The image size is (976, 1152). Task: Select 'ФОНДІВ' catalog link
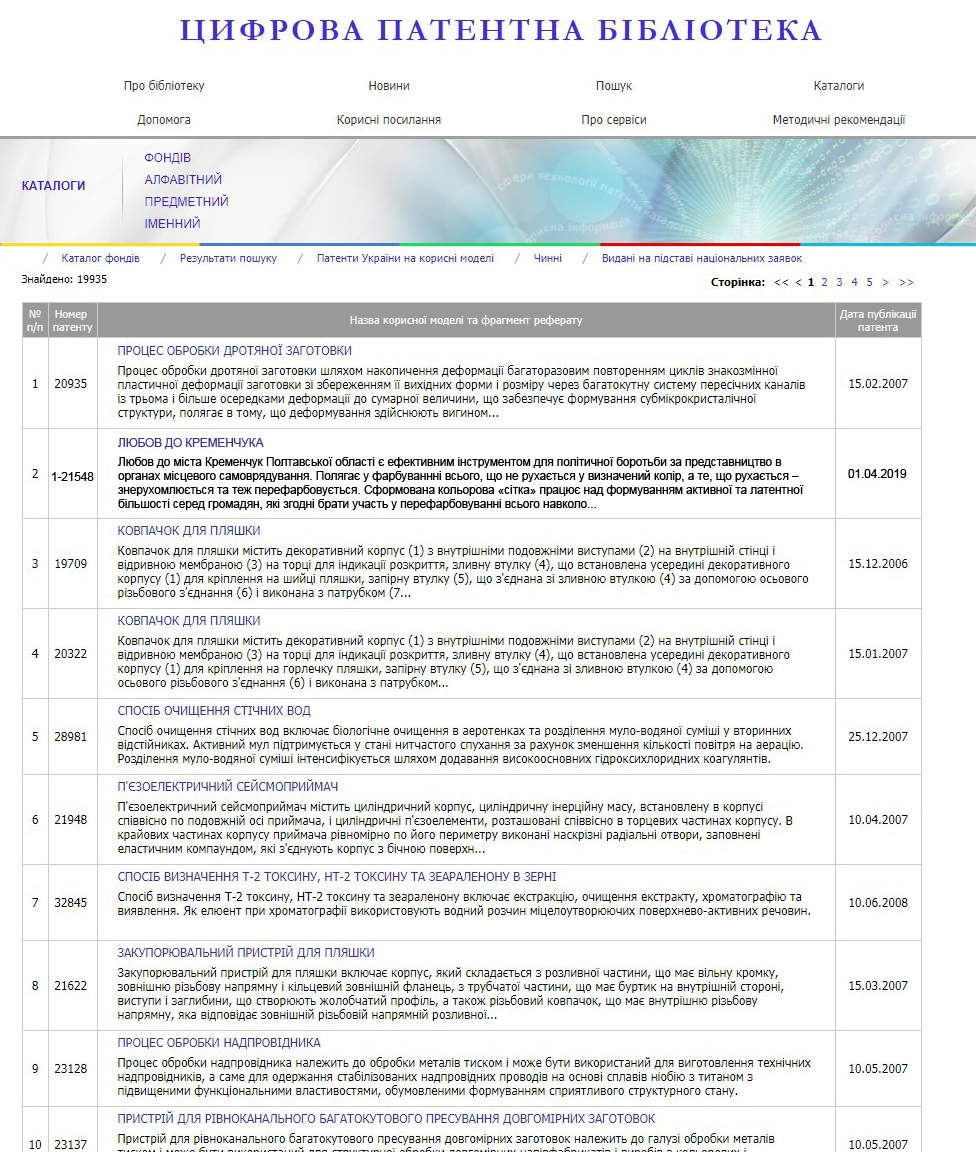click(x=167, y=158)
